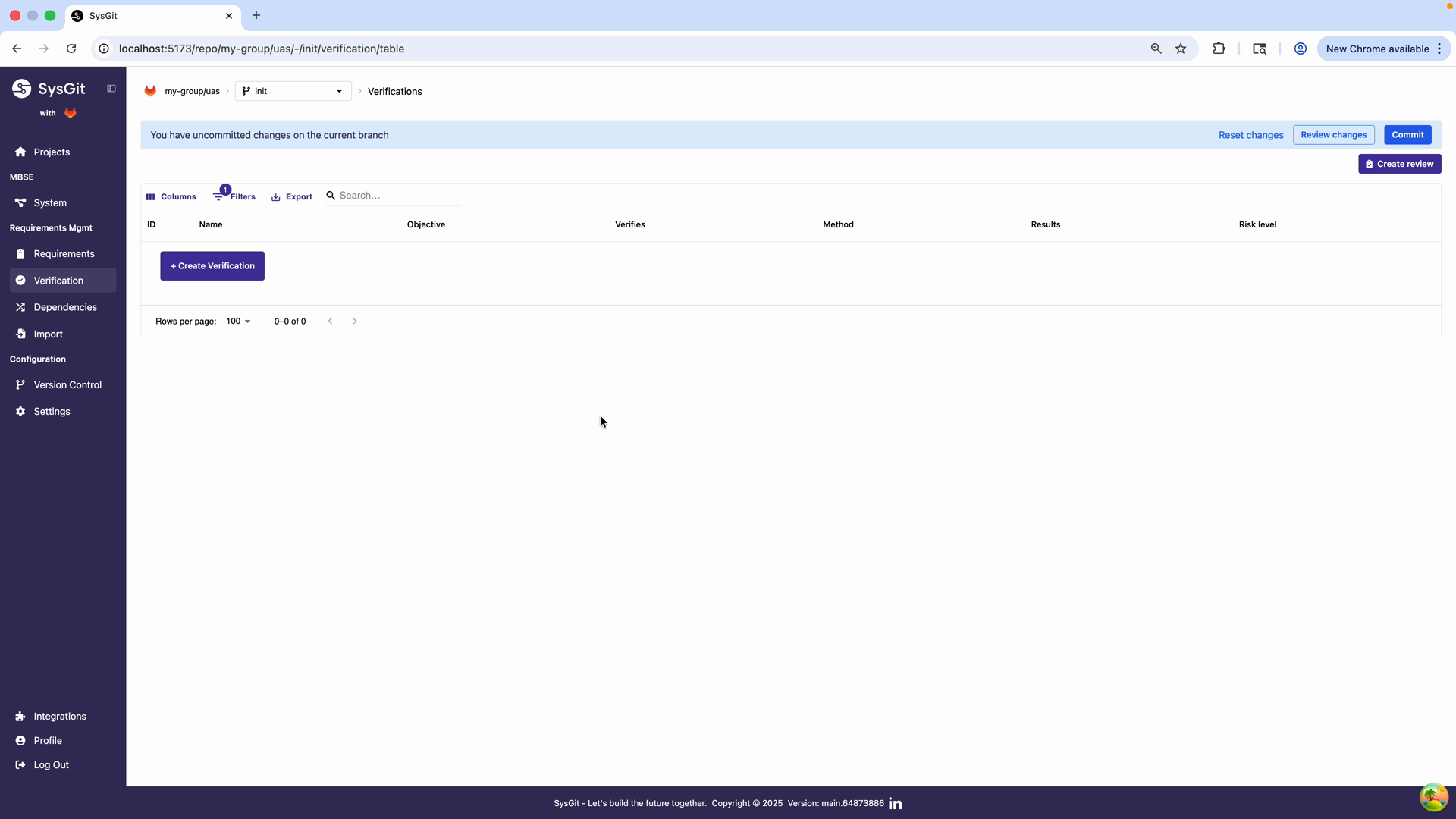
Task: Open Version Control configuration
Action: pos(67,384)
